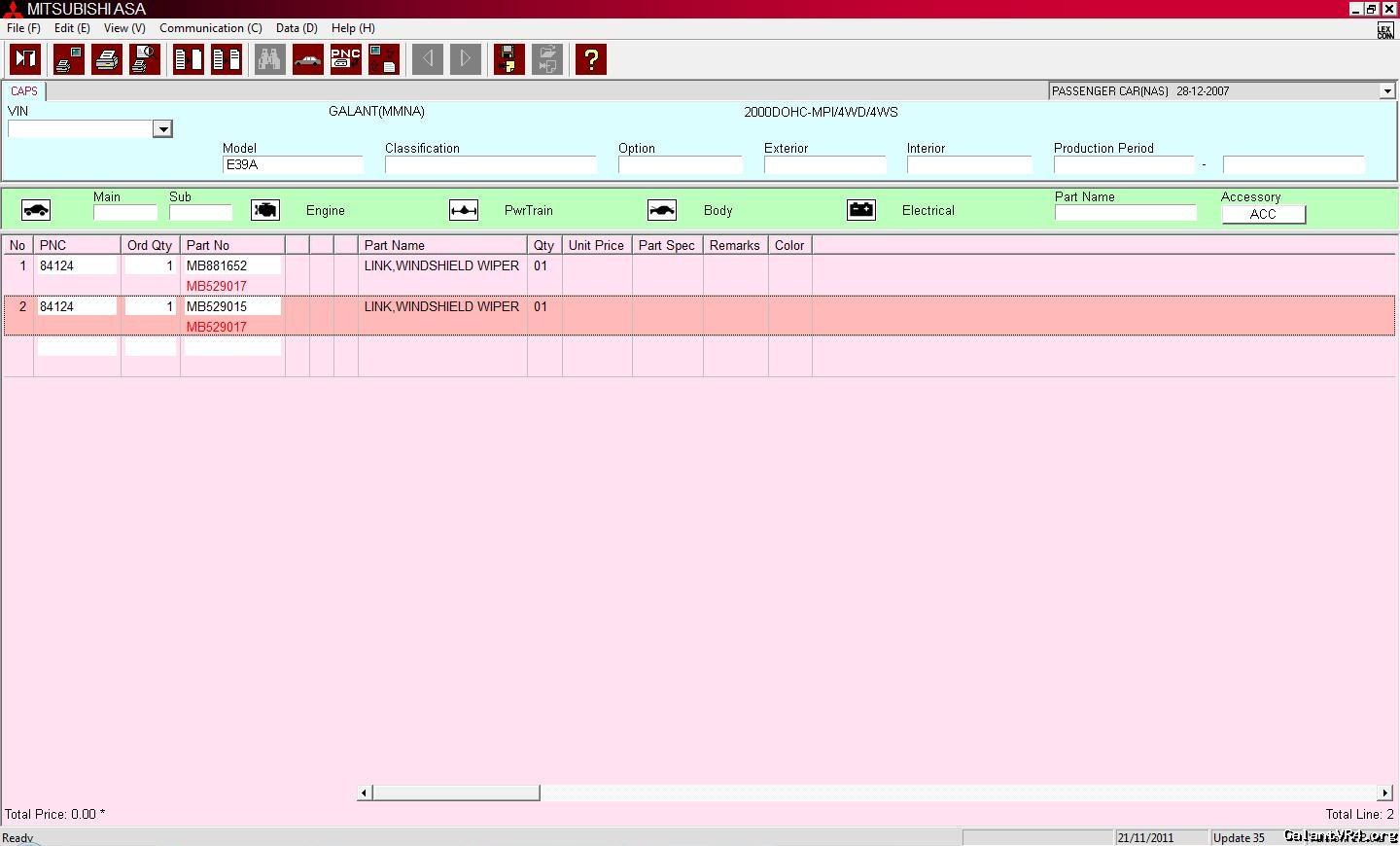Open the Edit (E) menu
1400x846 pixels.
click(72, 28)
